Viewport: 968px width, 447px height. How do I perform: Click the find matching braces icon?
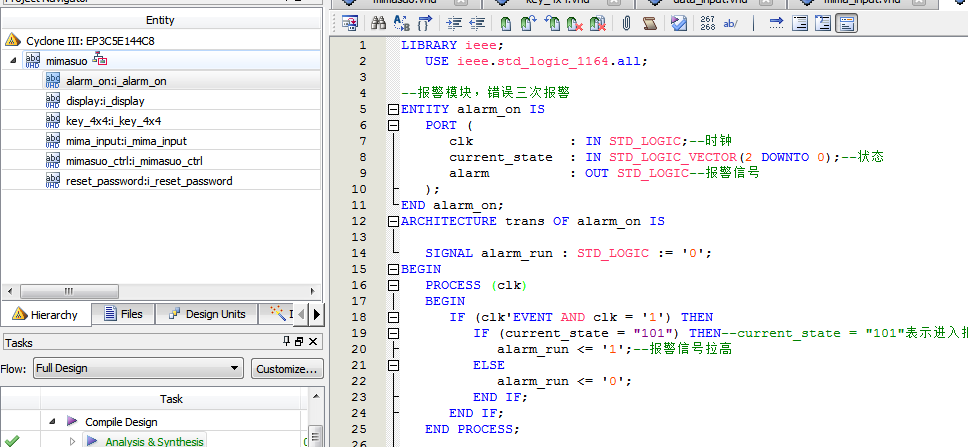point(425,23)
